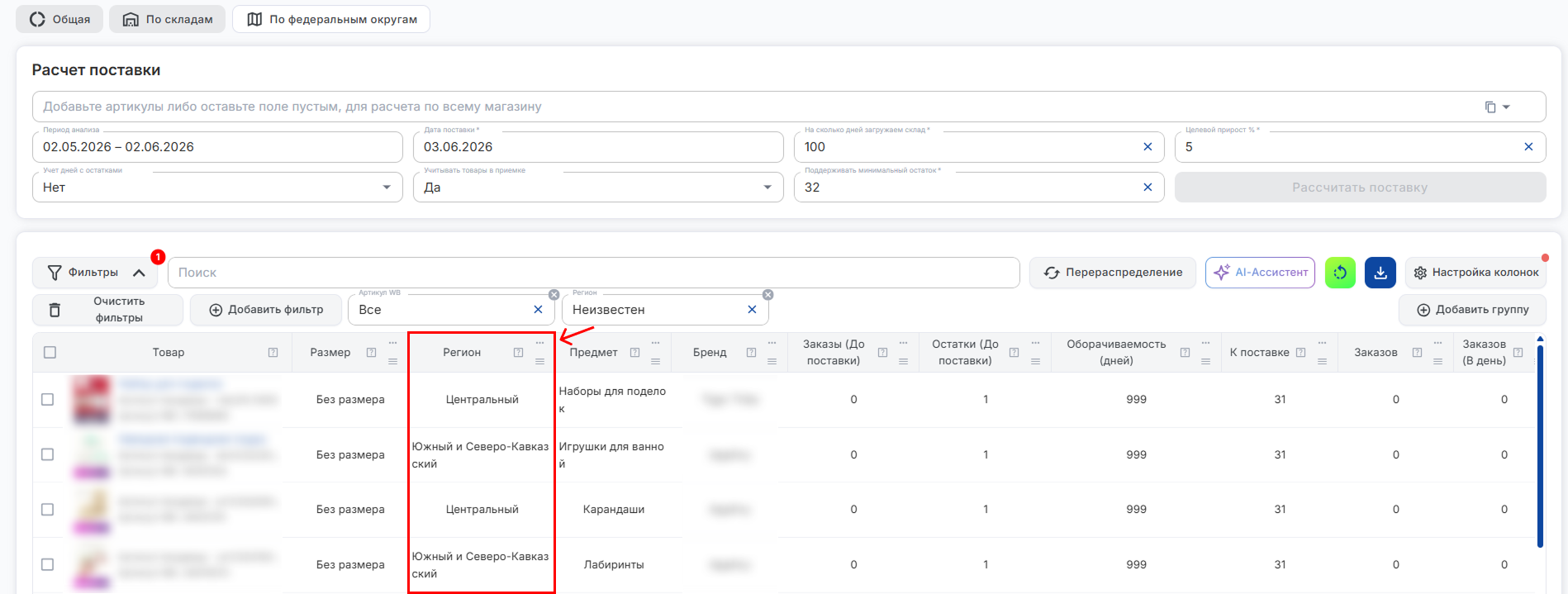1568x594 pixels.
Task: Click the help icon in Предмет column
Action: (634, 353)
